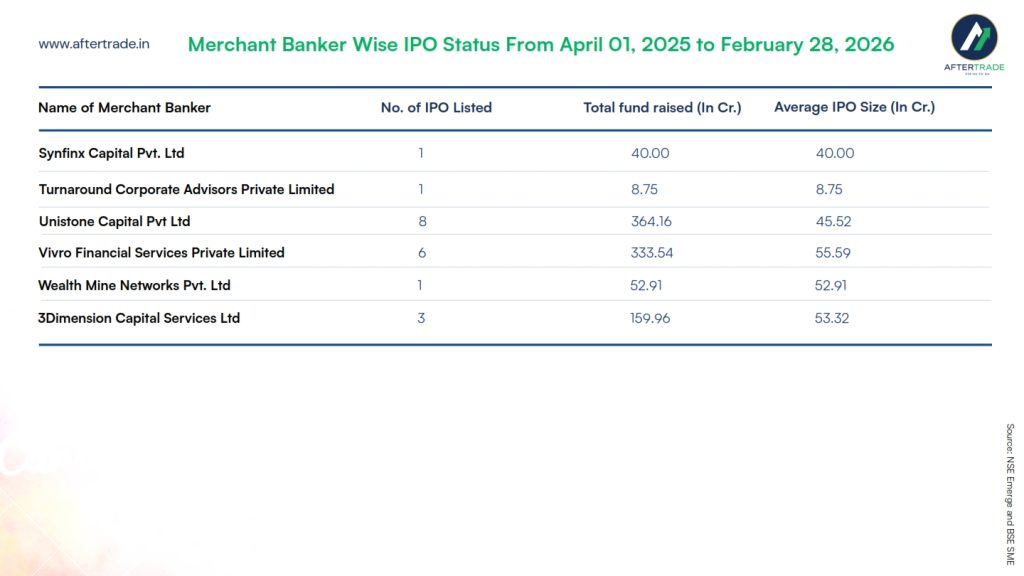Select 3Dimension Capital Services Ltd row
This screenshot has width=1024, height=576.
click(x=139, y=318)
